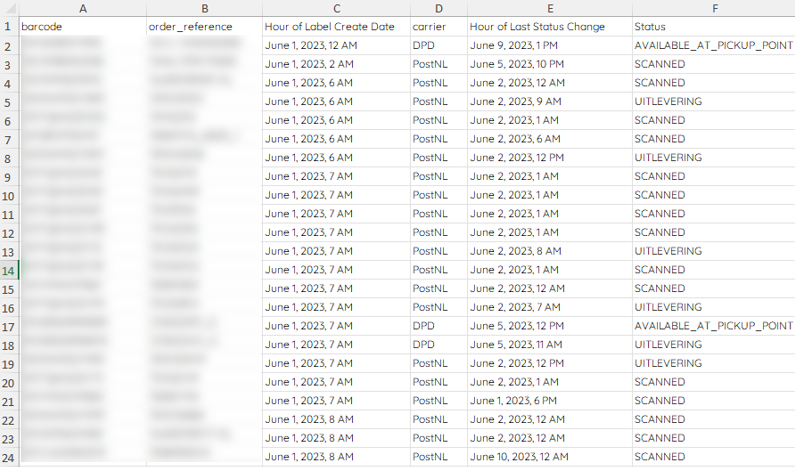Select row 14 header

tap(9, 270)
